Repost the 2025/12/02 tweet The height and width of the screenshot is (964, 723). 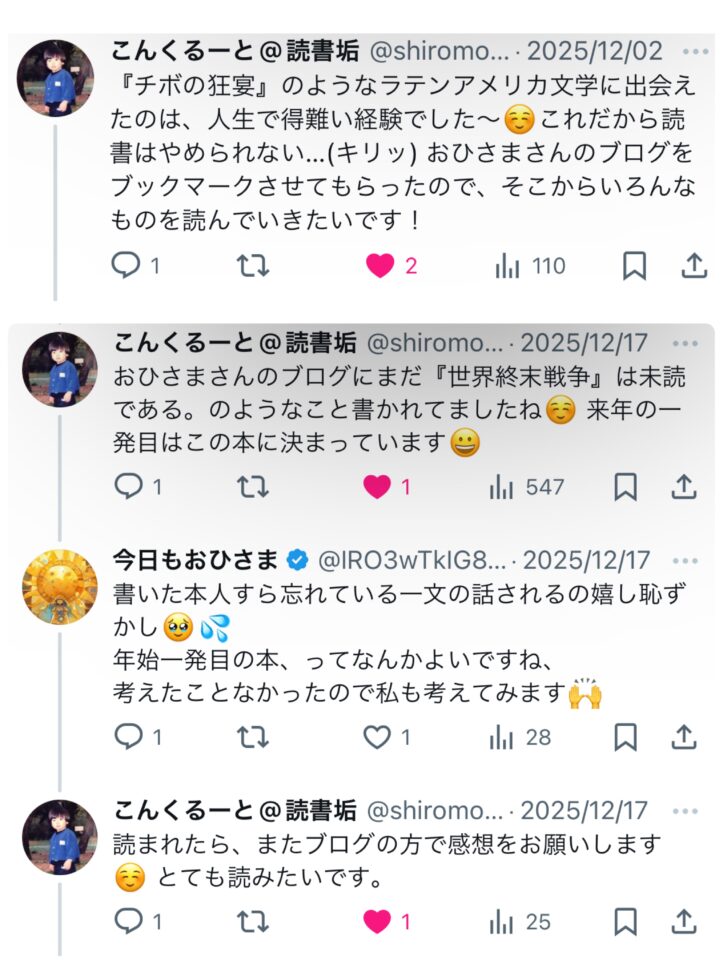tap(251, 266)
